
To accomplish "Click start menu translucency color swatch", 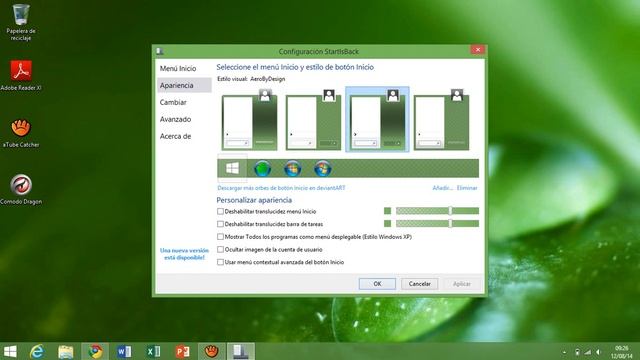I will pyautogui.click(x=387, y=211).
